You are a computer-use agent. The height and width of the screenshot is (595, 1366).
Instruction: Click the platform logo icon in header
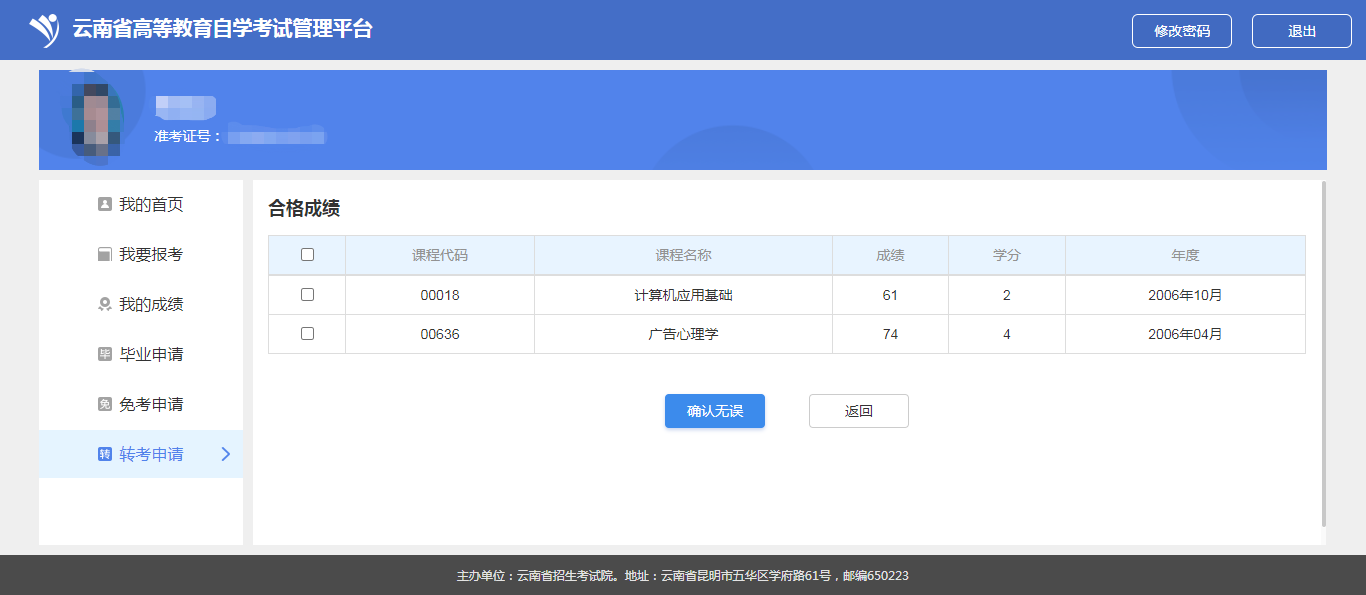point(44,30)
